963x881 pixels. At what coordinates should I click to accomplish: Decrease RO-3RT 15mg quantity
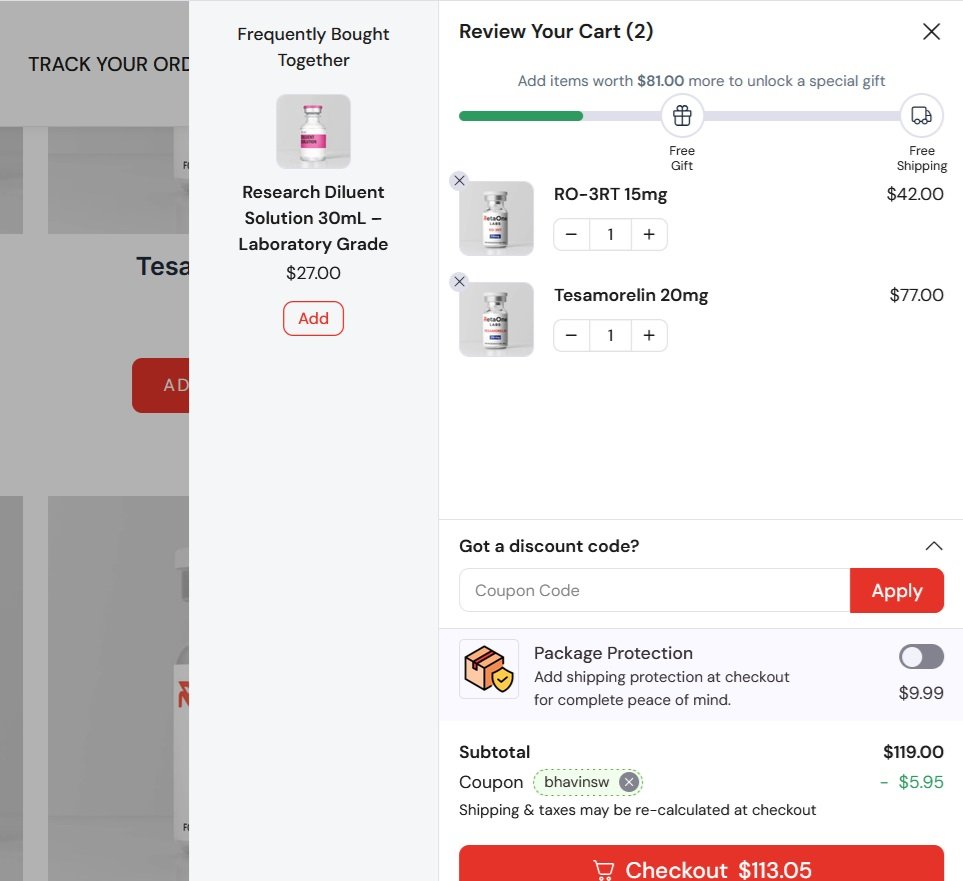click(571, 235)
